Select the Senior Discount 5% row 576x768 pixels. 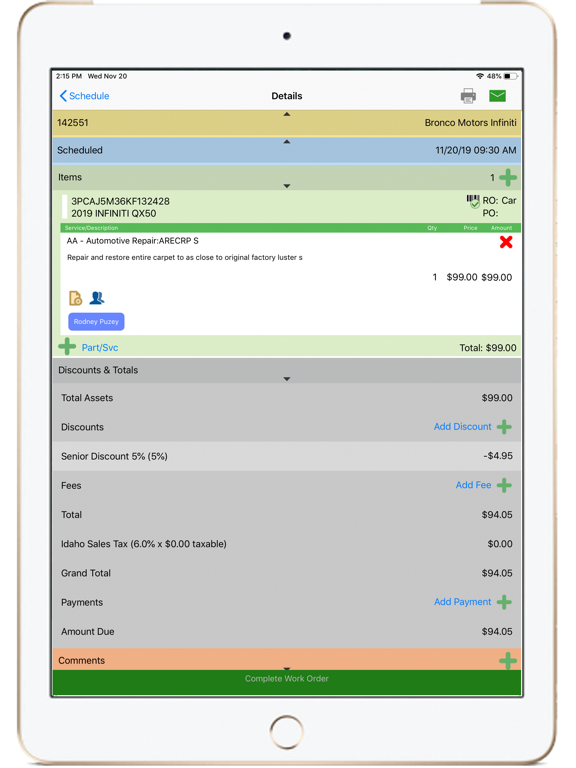(287, 456)
